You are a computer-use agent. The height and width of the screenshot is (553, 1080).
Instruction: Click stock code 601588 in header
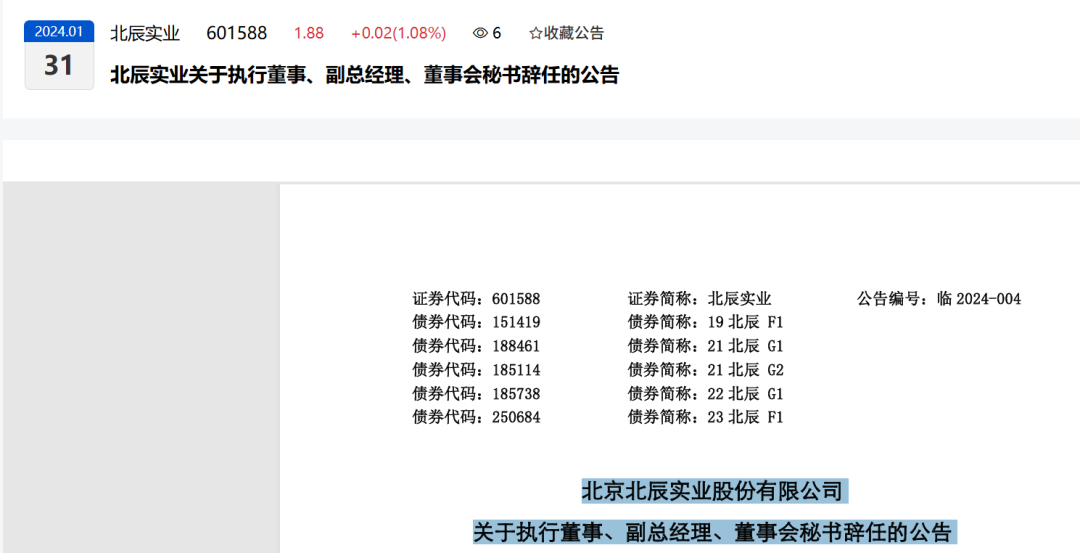(236, 33)
